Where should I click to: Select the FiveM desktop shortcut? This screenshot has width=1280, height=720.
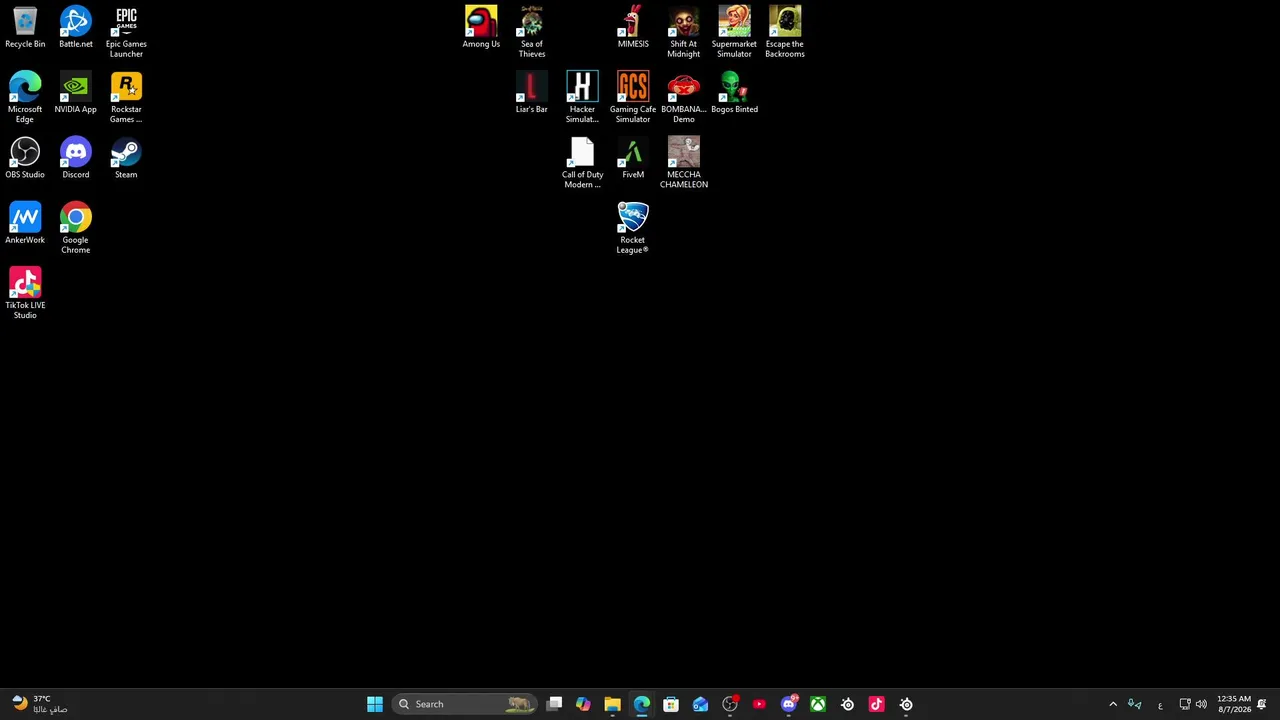tap(633, 159)
